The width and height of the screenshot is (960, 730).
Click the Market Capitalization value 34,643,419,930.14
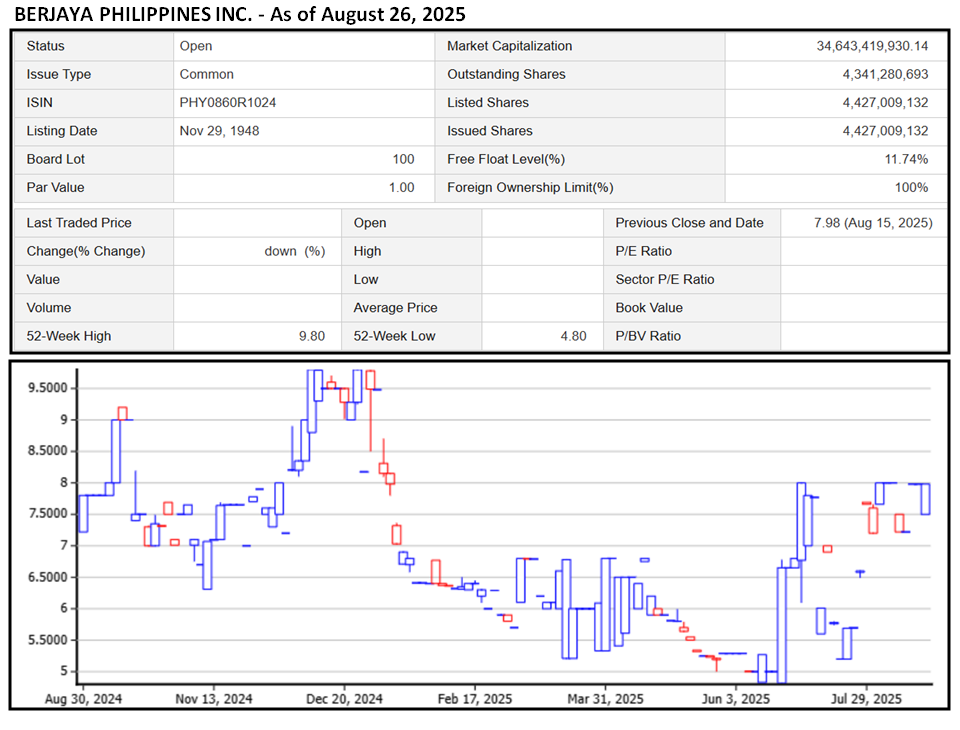click(x=872, y=46)
